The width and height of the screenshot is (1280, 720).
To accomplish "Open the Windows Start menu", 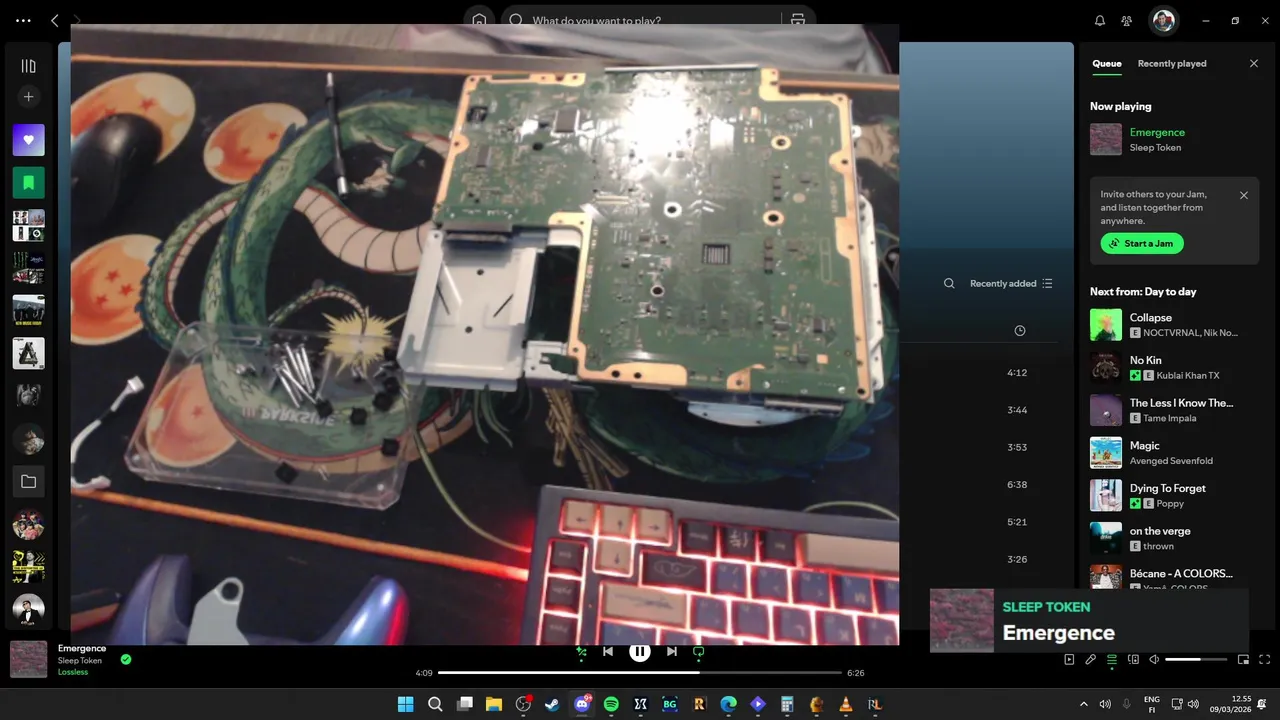I will click(x=406, y=704).
